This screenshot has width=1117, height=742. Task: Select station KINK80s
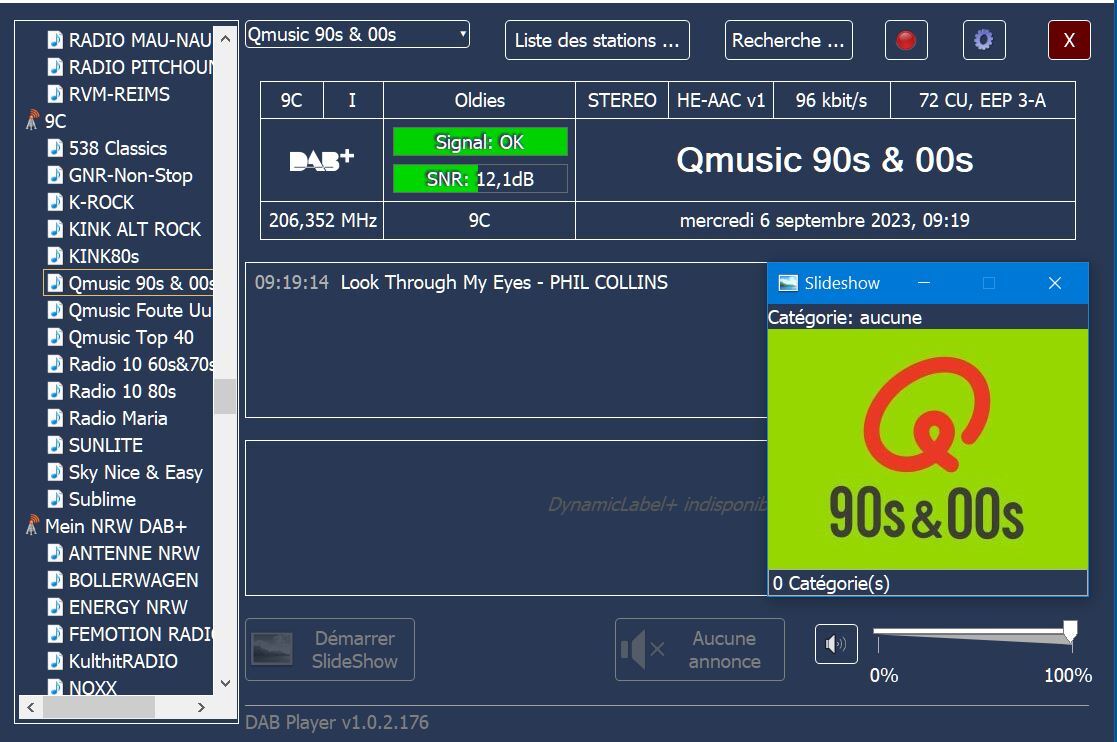click(x=103, y=256)
